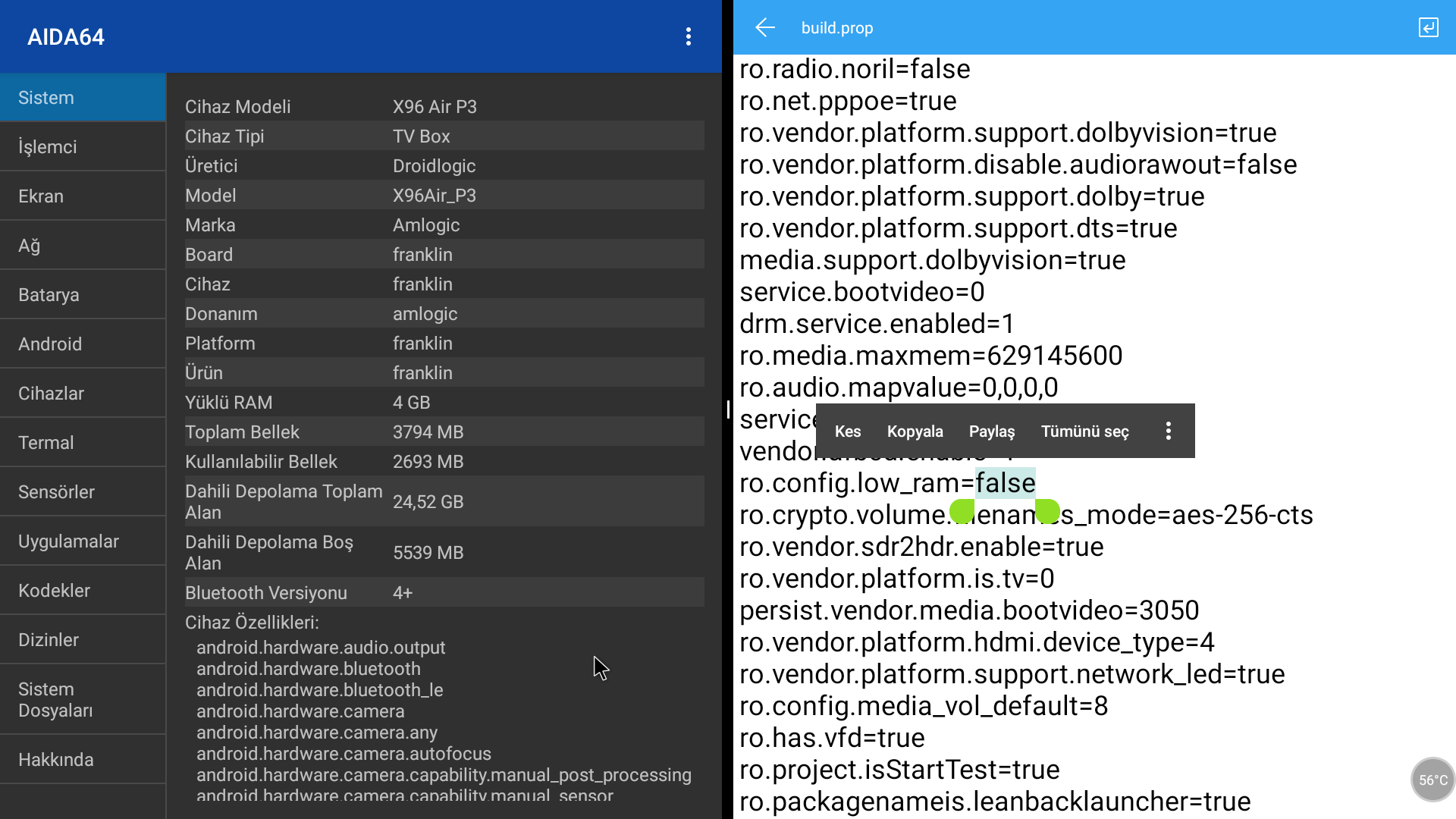1456x819 pixels.
Task: Select Dahili Depolama Toplam Alan 24,52 GB
Action: (428, 502)
